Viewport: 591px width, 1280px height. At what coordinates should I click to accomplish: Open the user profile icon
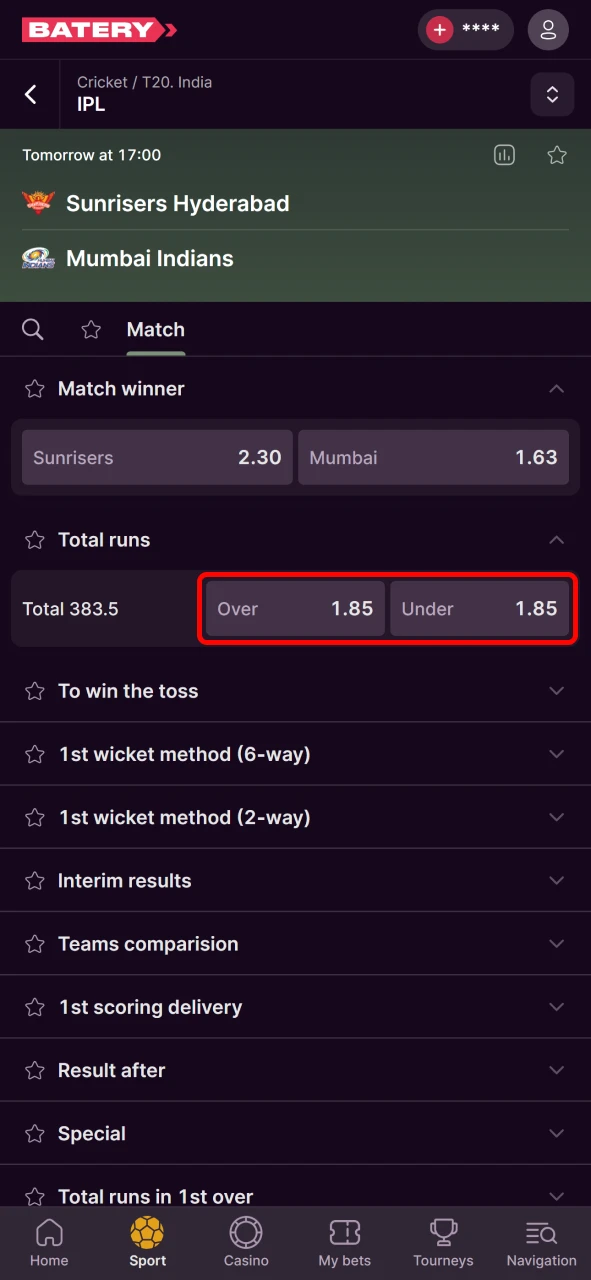(x=548, y=30)
